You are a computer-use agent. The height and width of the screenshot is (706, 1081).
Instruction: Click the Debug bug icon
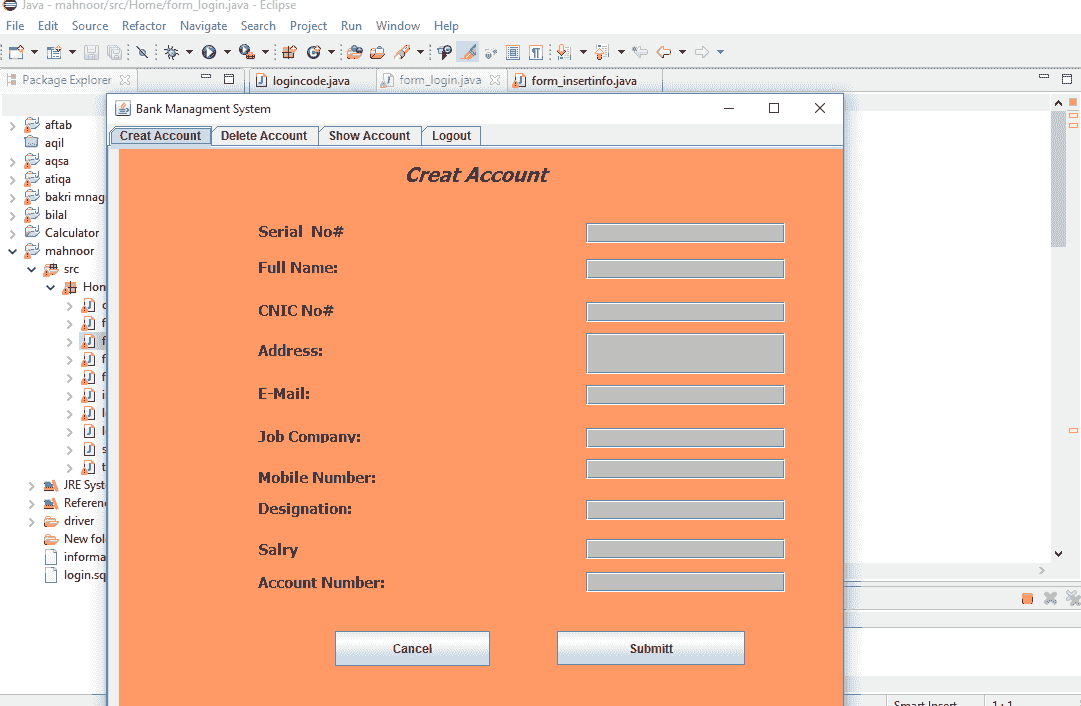171,52
